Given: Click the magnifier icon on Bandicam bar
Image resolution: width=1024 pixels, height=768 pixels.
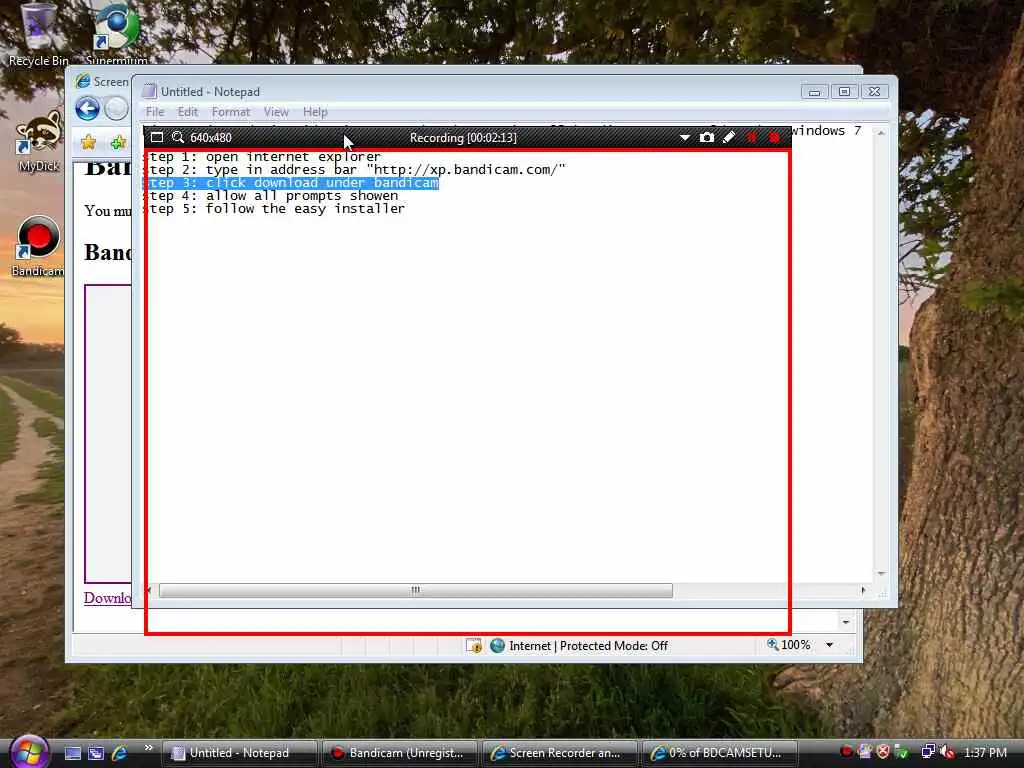Looking at the screenshot, I should point(178,137).
